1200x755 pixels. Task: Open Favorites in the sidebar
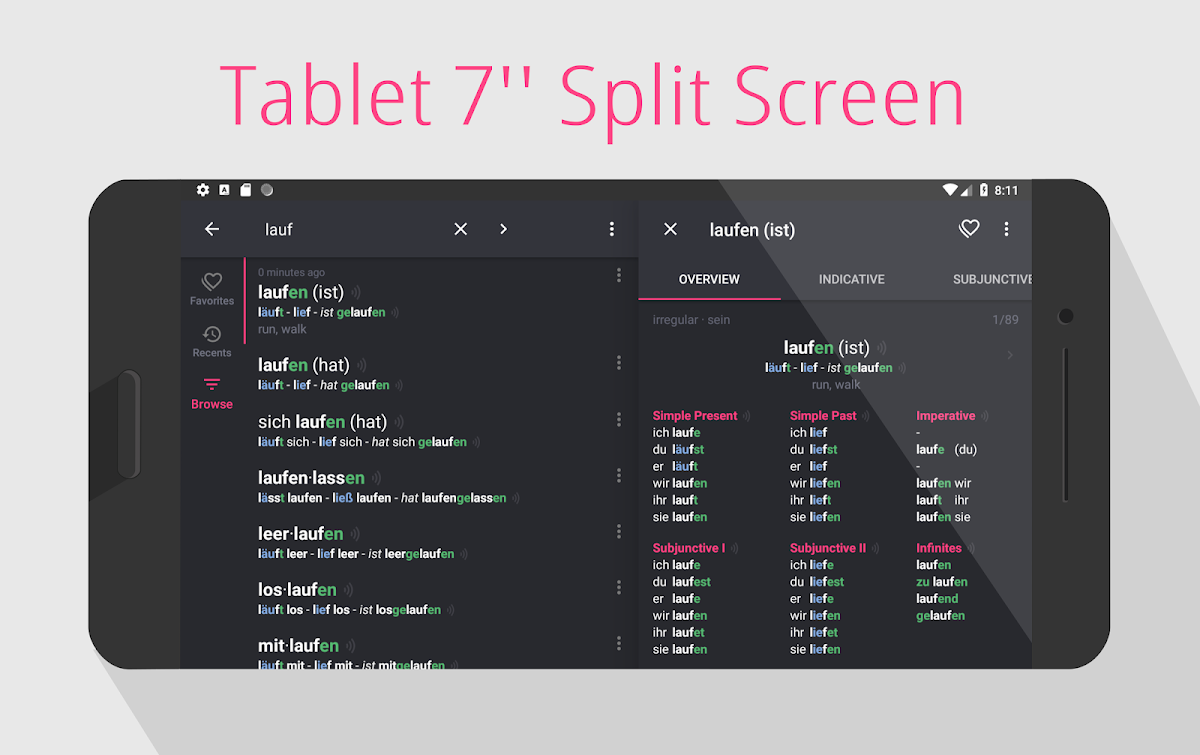[x=212, y=289]
